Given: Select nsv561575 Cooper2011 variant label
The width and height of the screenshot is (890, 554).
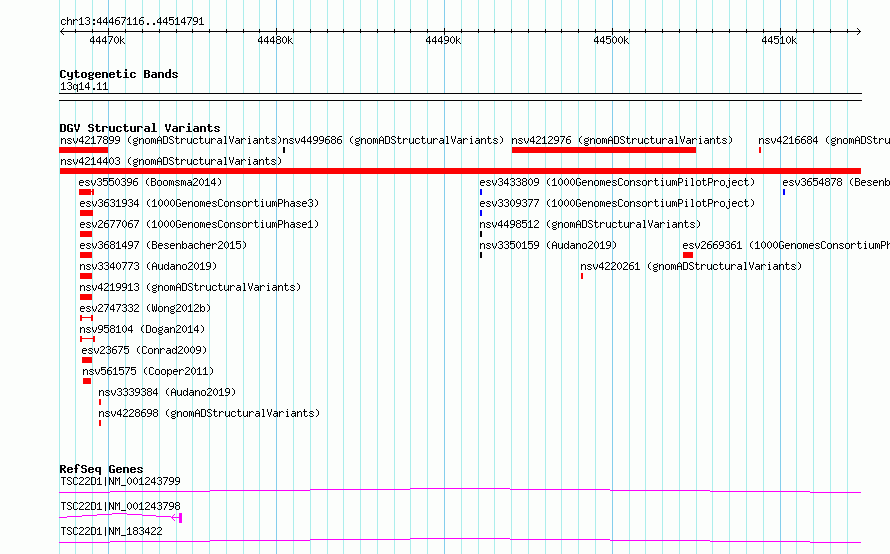Looking at the screenshot, I should pos(148,371).
